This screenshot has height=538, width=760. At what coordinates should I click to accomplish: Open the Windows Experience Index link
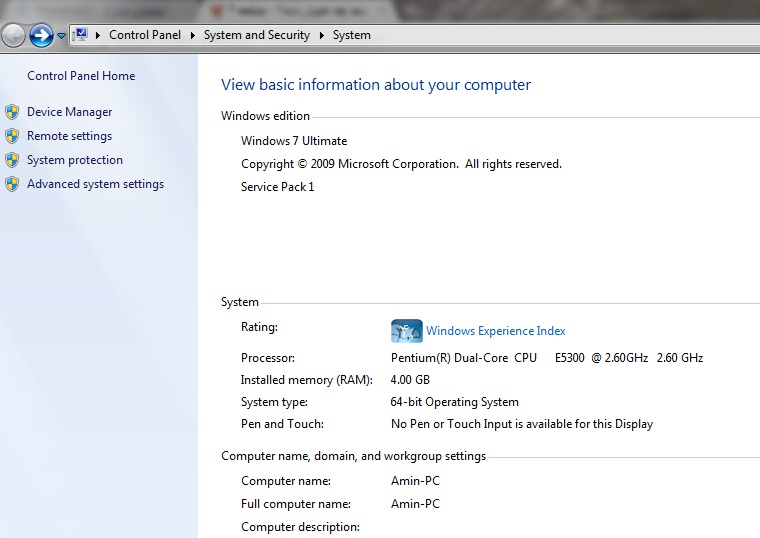tap(495, 331)
